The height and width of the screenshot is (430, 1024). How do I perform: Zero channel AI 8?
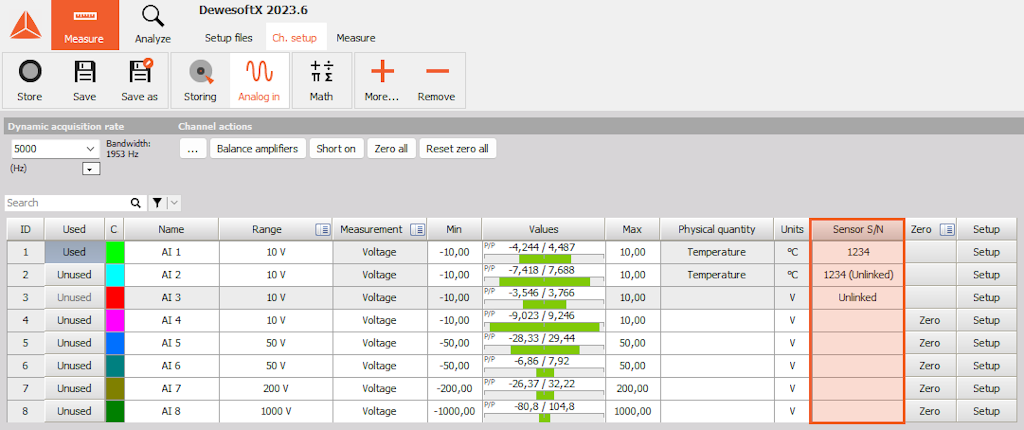pos(929,411)
